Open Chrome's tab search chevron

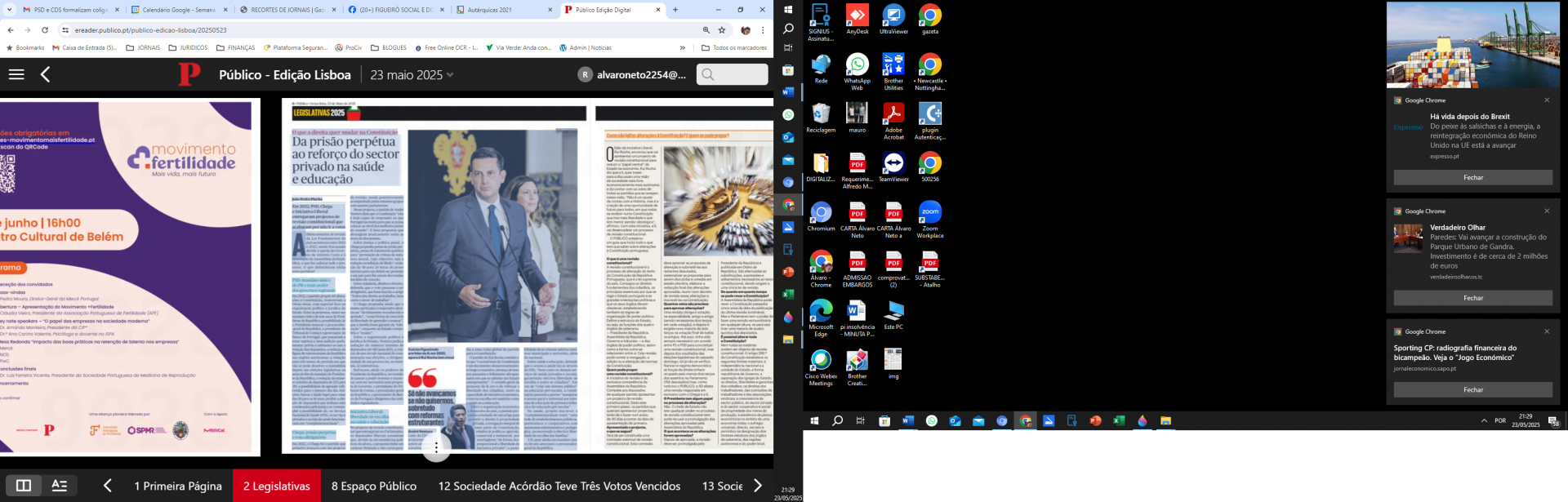[8, 10]
